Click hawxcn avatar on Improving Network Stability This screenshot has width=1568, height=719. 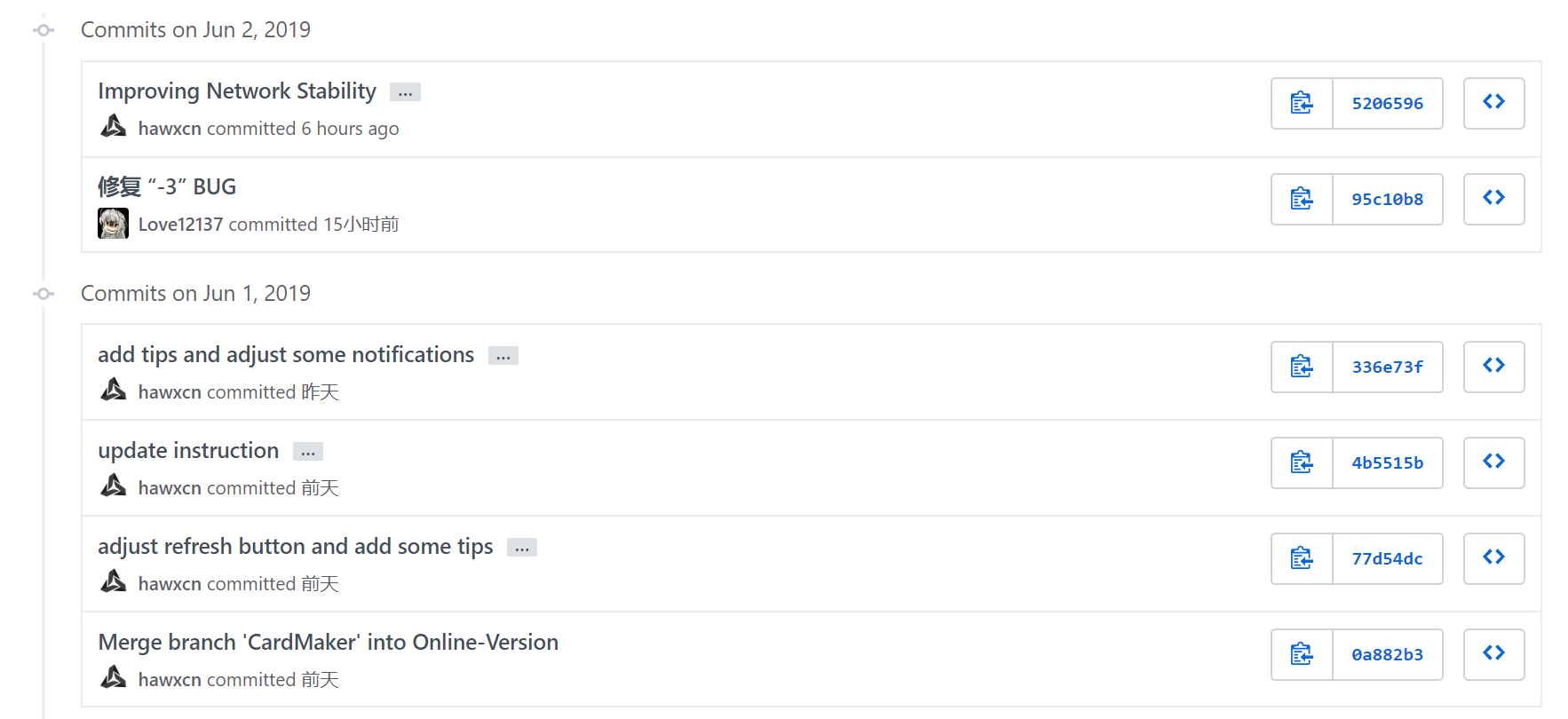click(113, 127)
